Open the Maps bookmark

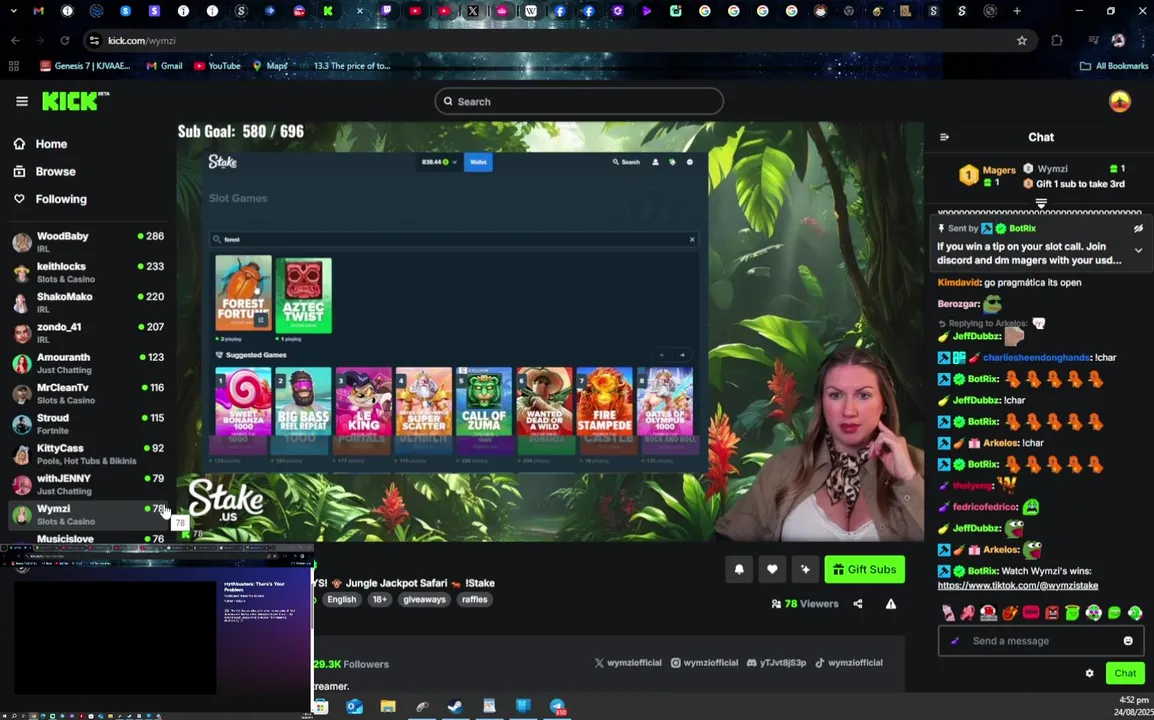coord(269,66)
